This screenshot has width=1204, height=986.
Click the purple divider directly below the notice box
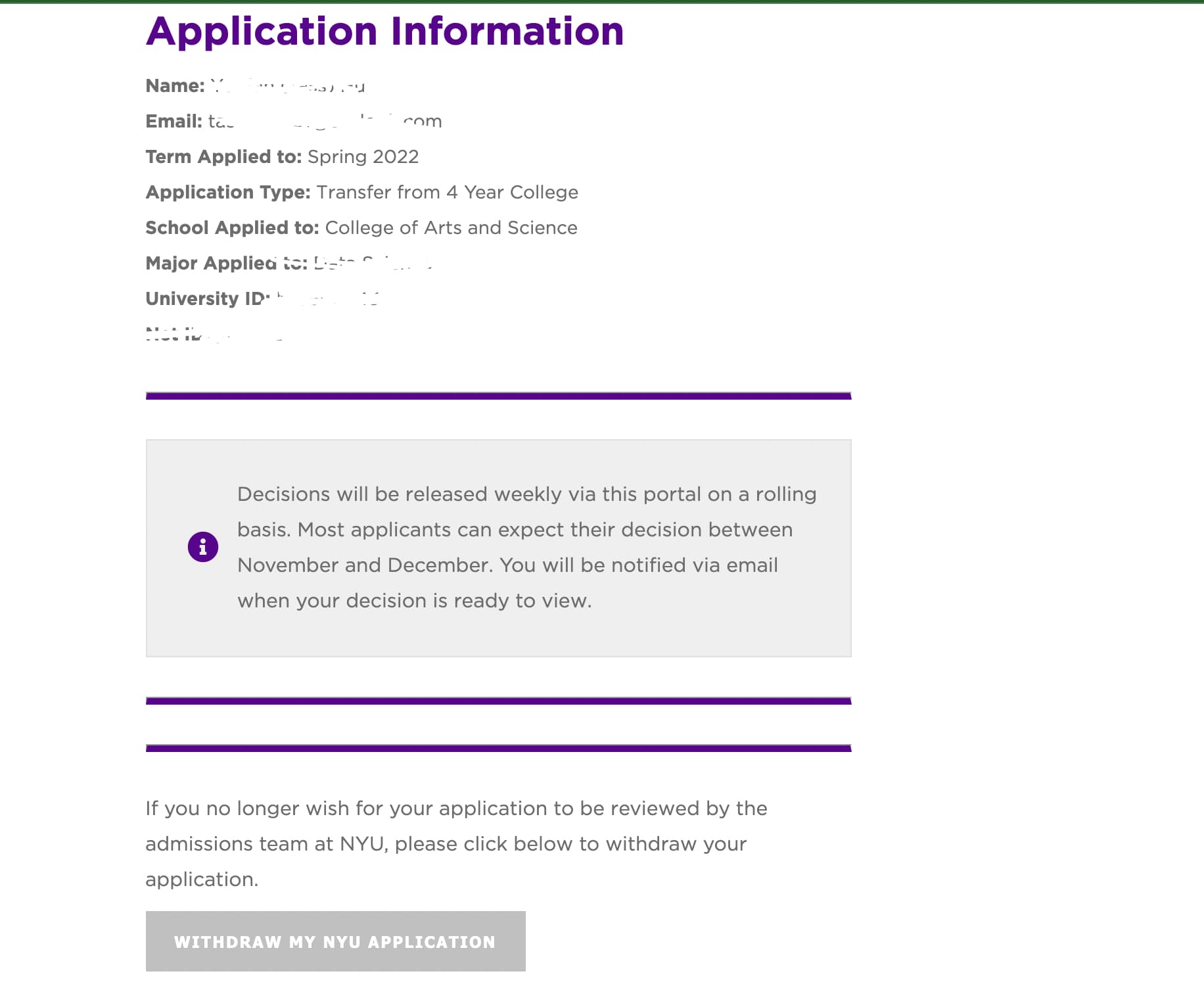point(498,701)
